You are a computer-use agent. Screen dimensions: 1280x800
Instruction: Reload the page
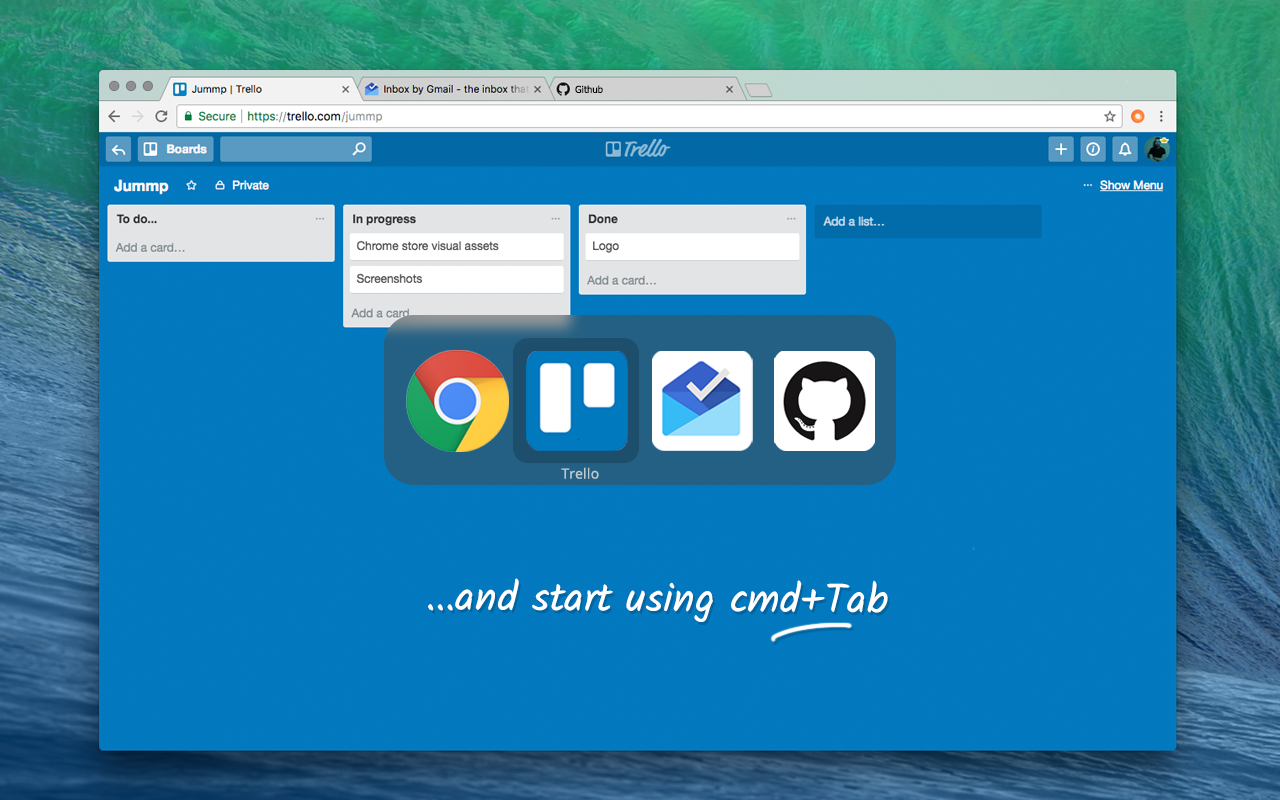click(161, 116)
